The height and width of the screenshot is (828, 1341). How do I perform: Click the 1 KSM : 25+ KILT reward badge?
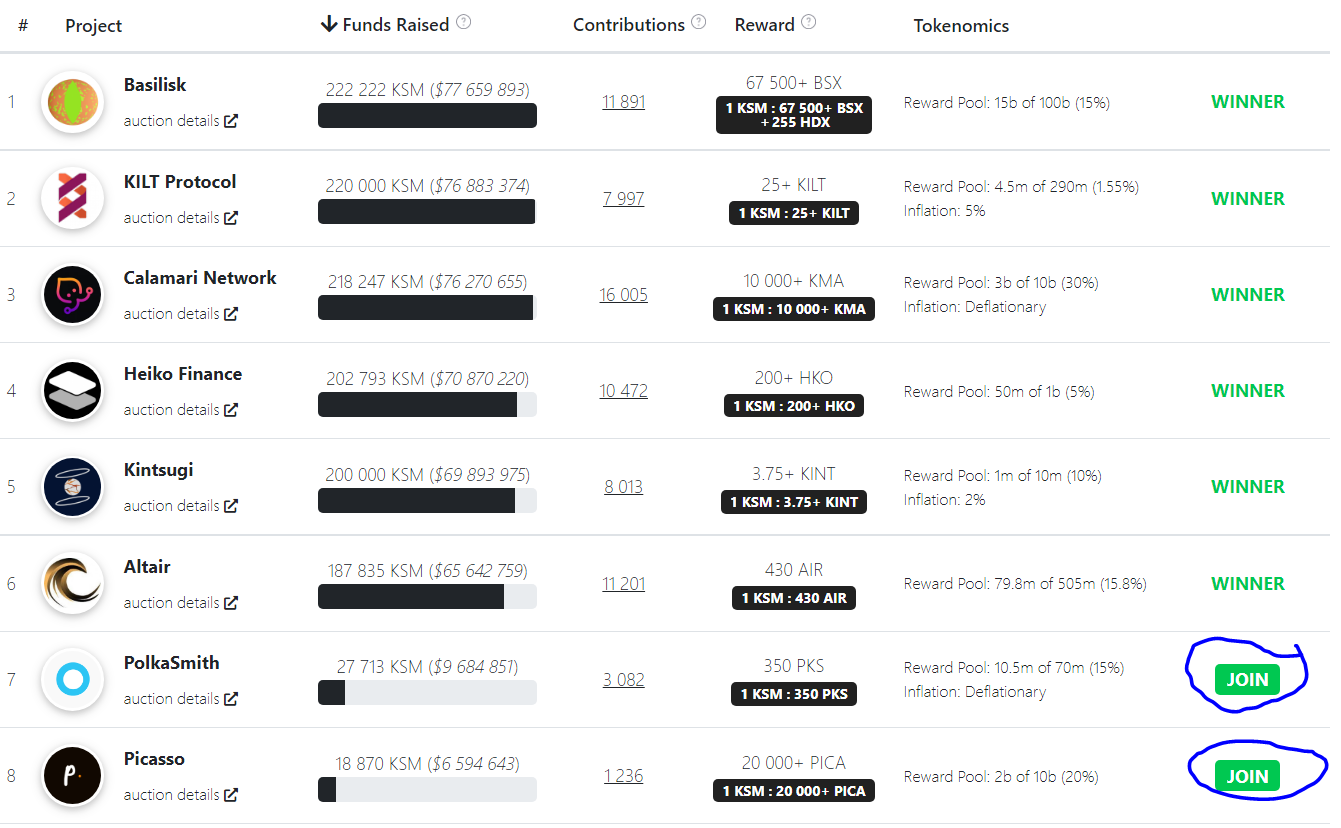[794, 213]
